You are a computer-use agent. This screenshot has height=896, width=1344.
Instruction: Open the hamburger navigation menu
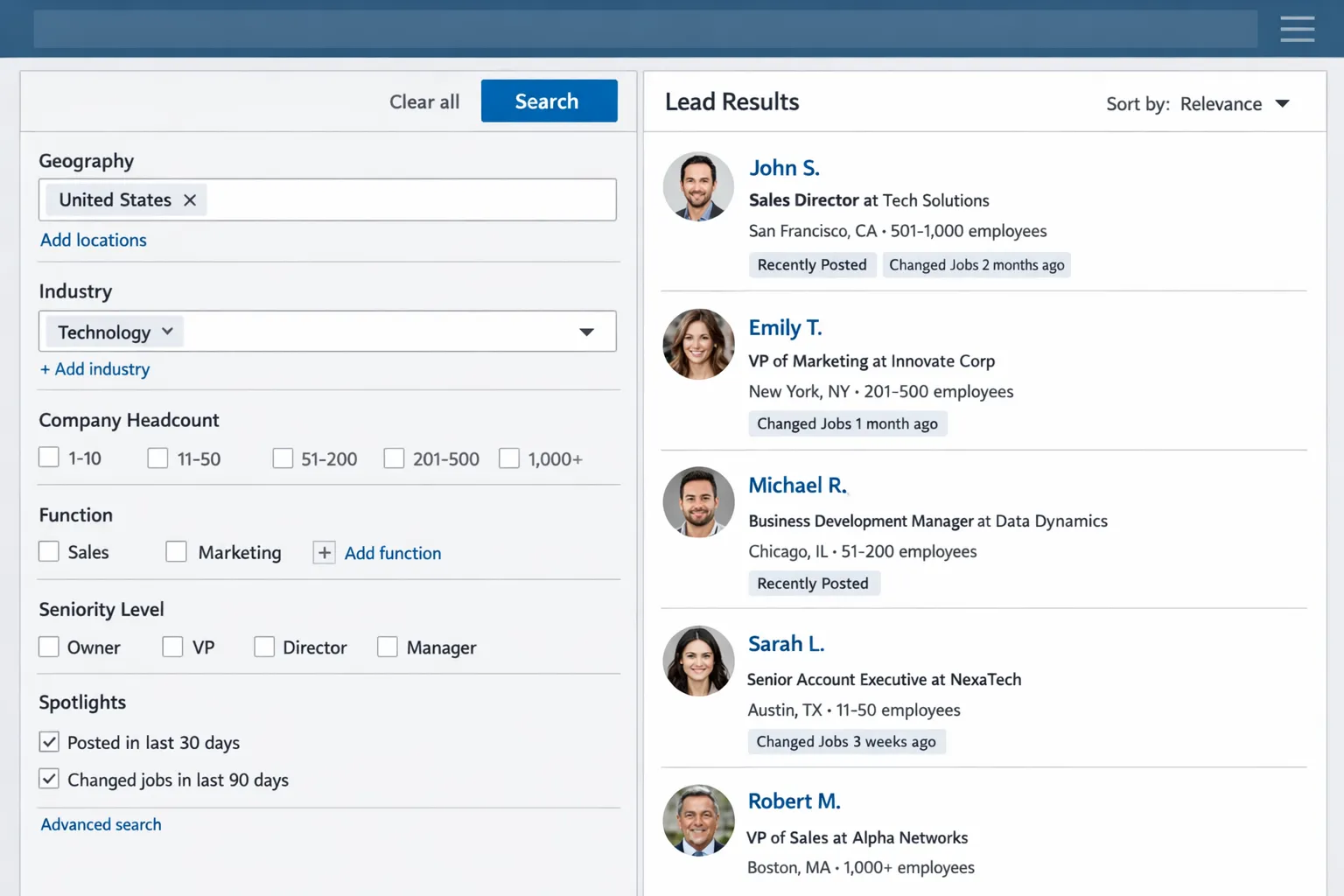tap(1298, 29)
